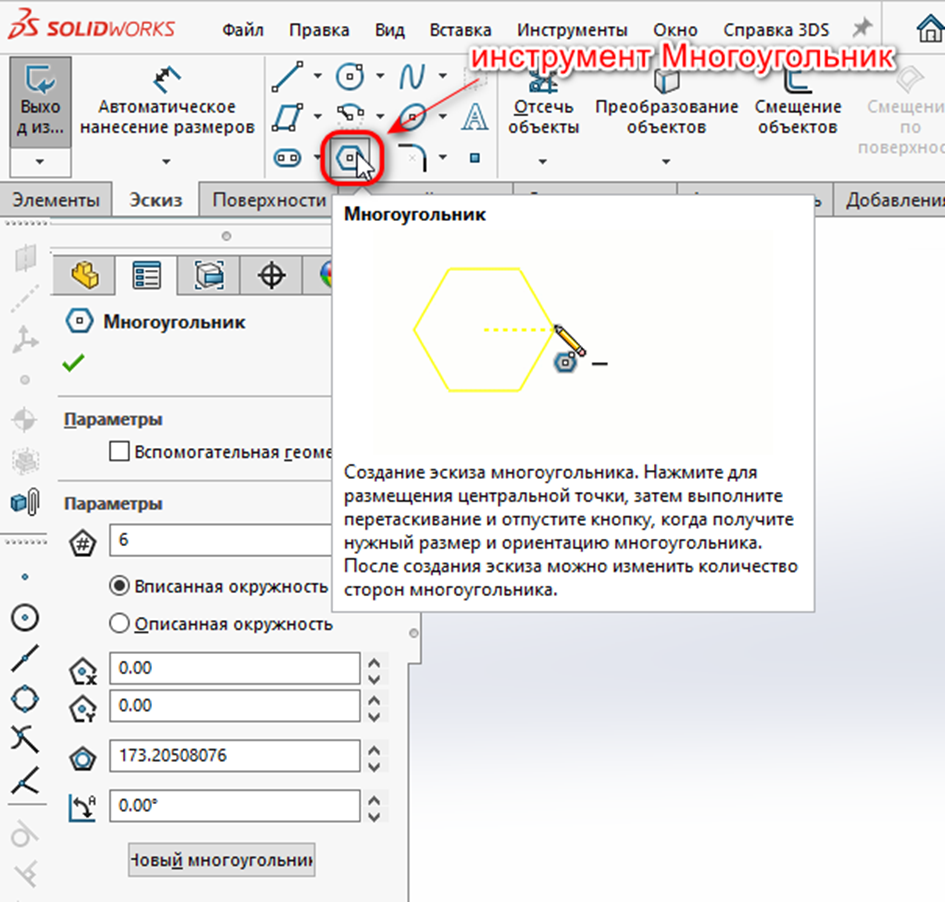Switch to the Добавления tab
Screen dimensions: 945x902
[891, 199]
